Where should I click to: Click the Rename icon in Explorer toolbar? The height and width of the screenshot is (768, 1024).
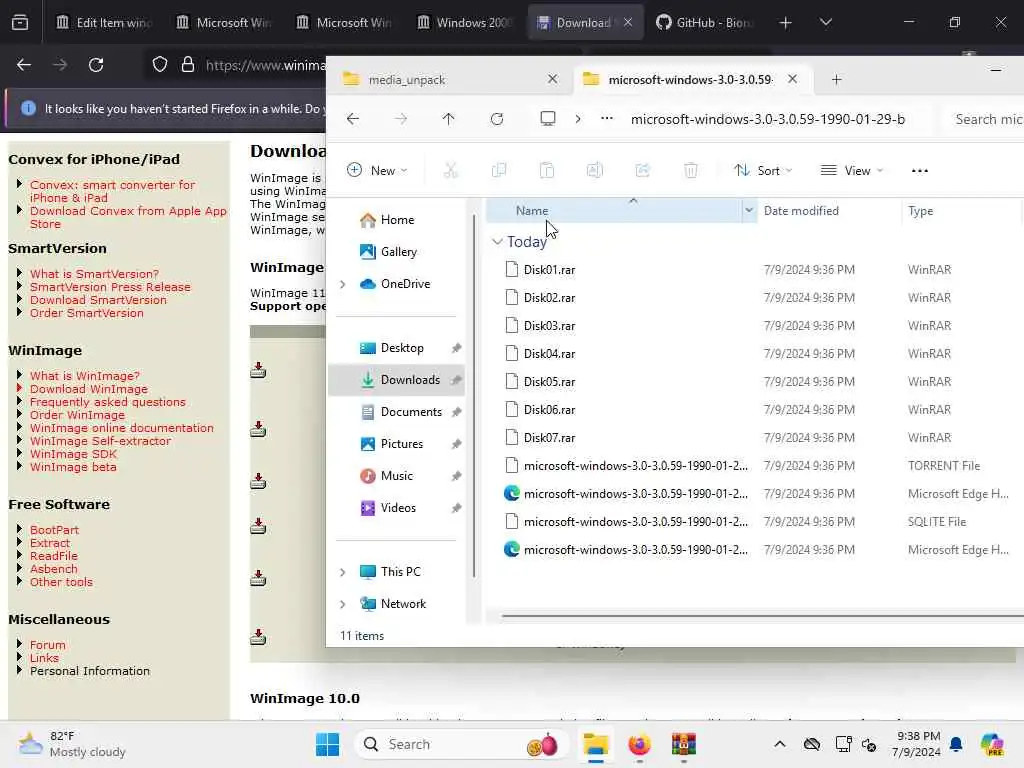[594, 170]
